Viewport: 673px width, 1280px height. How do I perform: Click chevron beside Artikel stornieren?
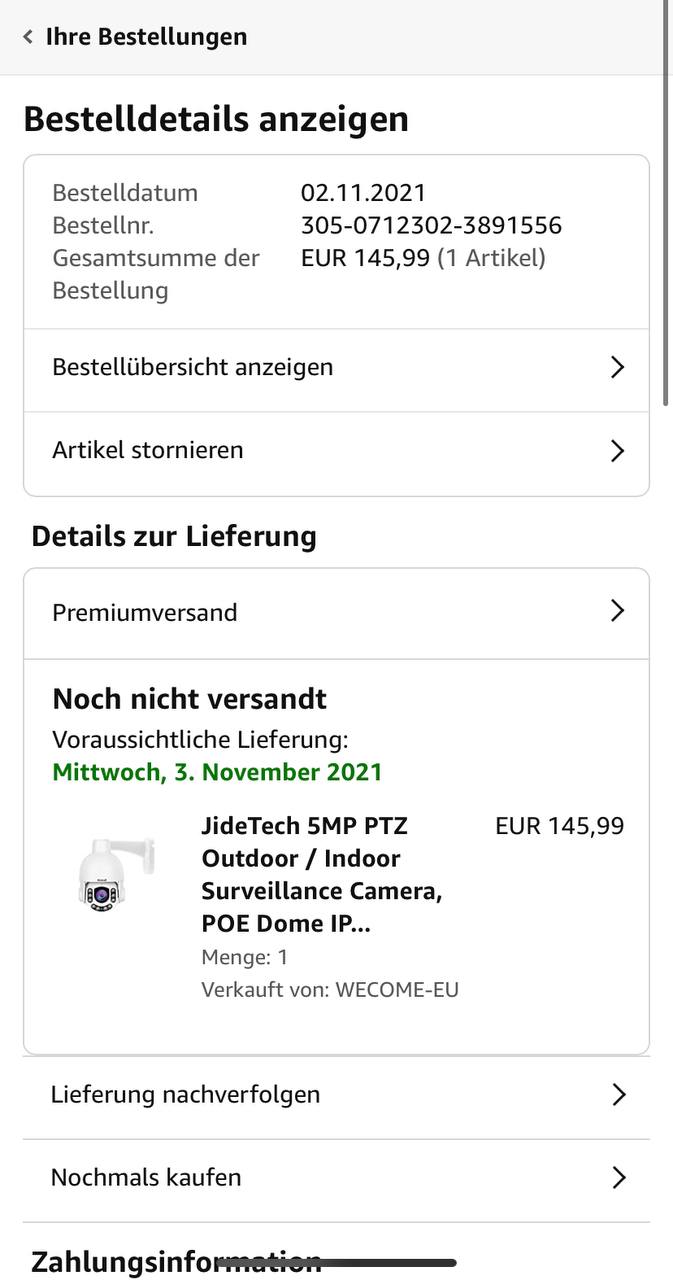[x=617, y=450]
